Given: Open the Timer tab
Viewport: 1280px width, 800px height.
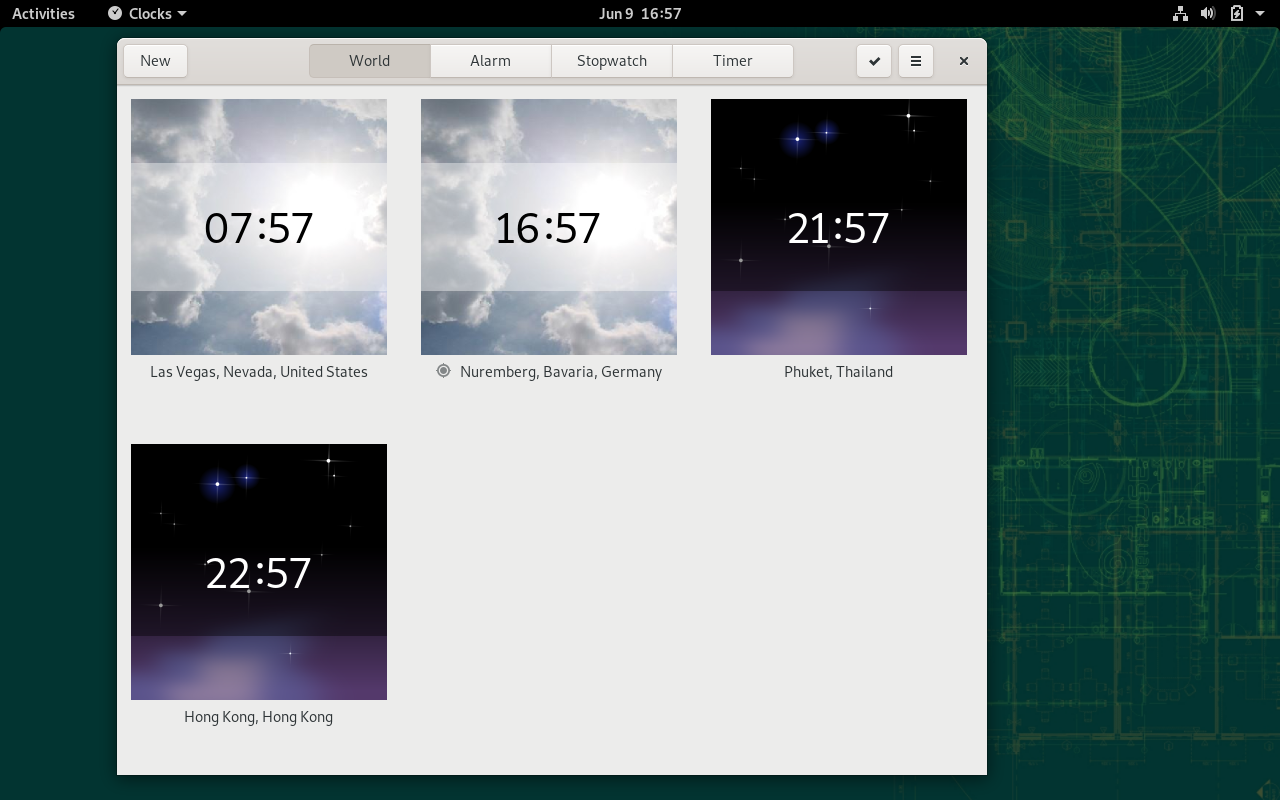Looking at the screenshot, I should [732, 61].
